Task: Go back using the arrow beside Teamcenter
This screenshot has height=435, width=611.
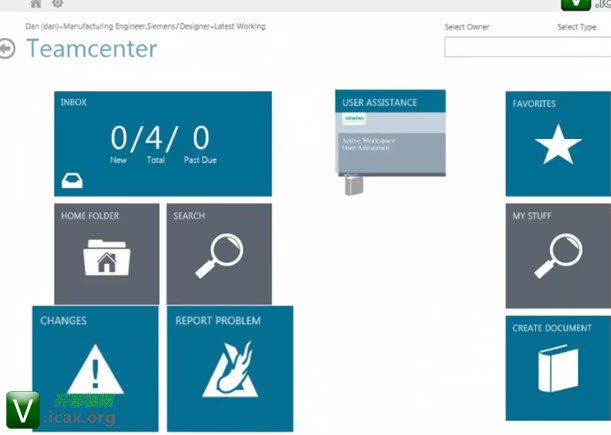Action: 7,49
